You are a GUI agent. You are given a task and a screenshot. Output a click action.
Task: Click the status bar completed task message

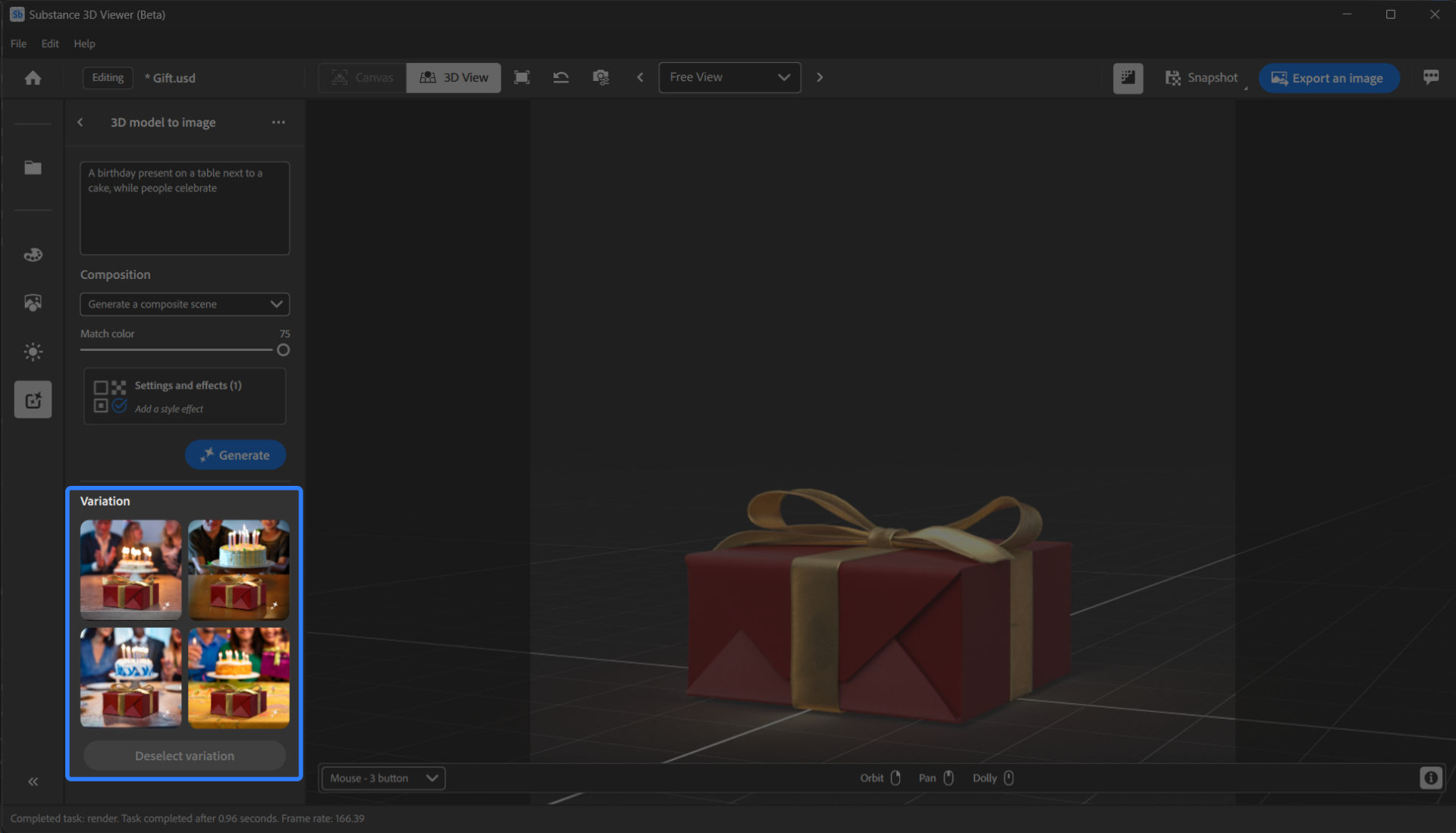(187, 819)
